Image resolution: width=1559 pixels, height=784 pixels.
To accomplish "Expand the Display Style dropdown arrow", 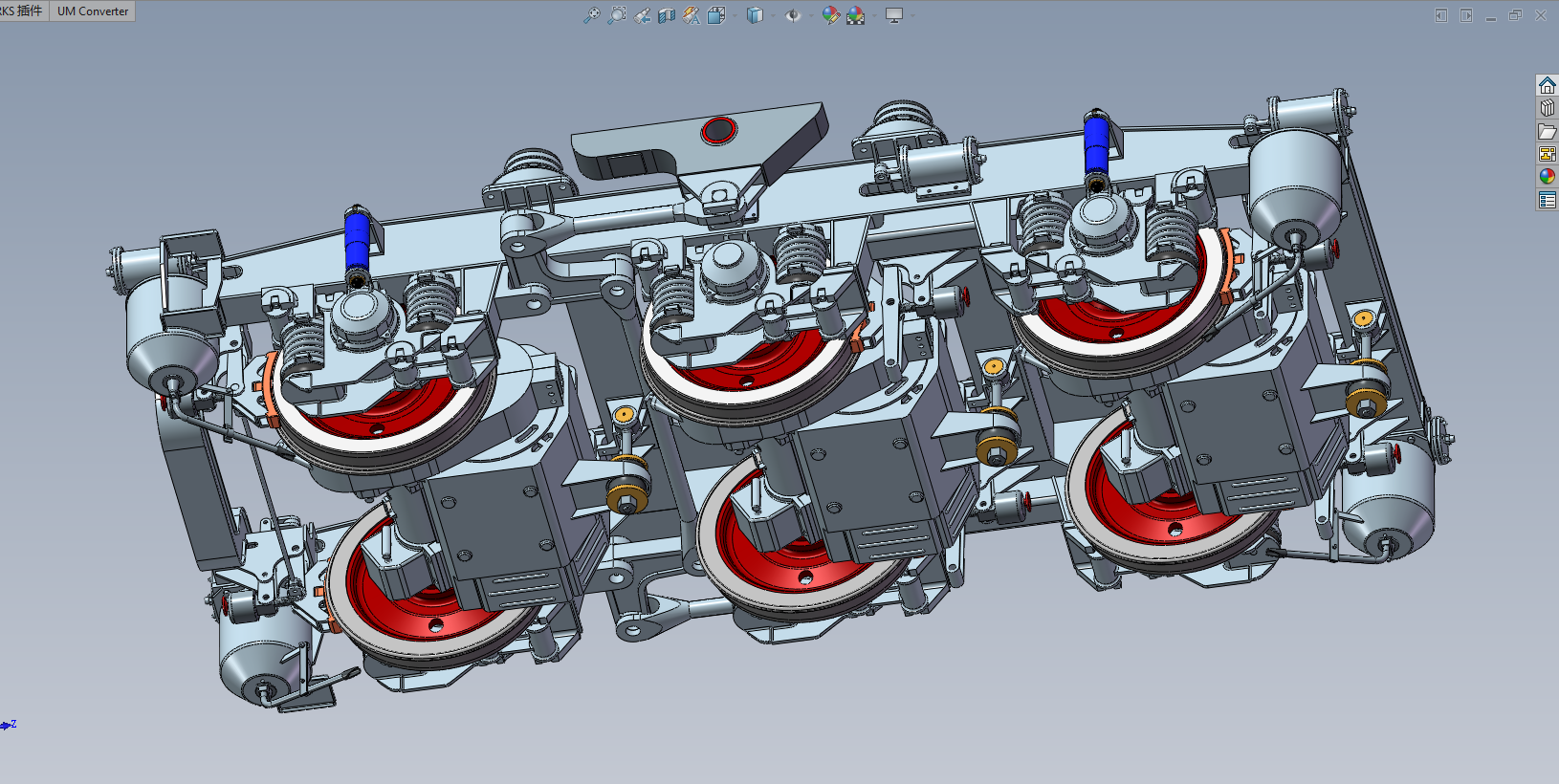I will point(772,15).
